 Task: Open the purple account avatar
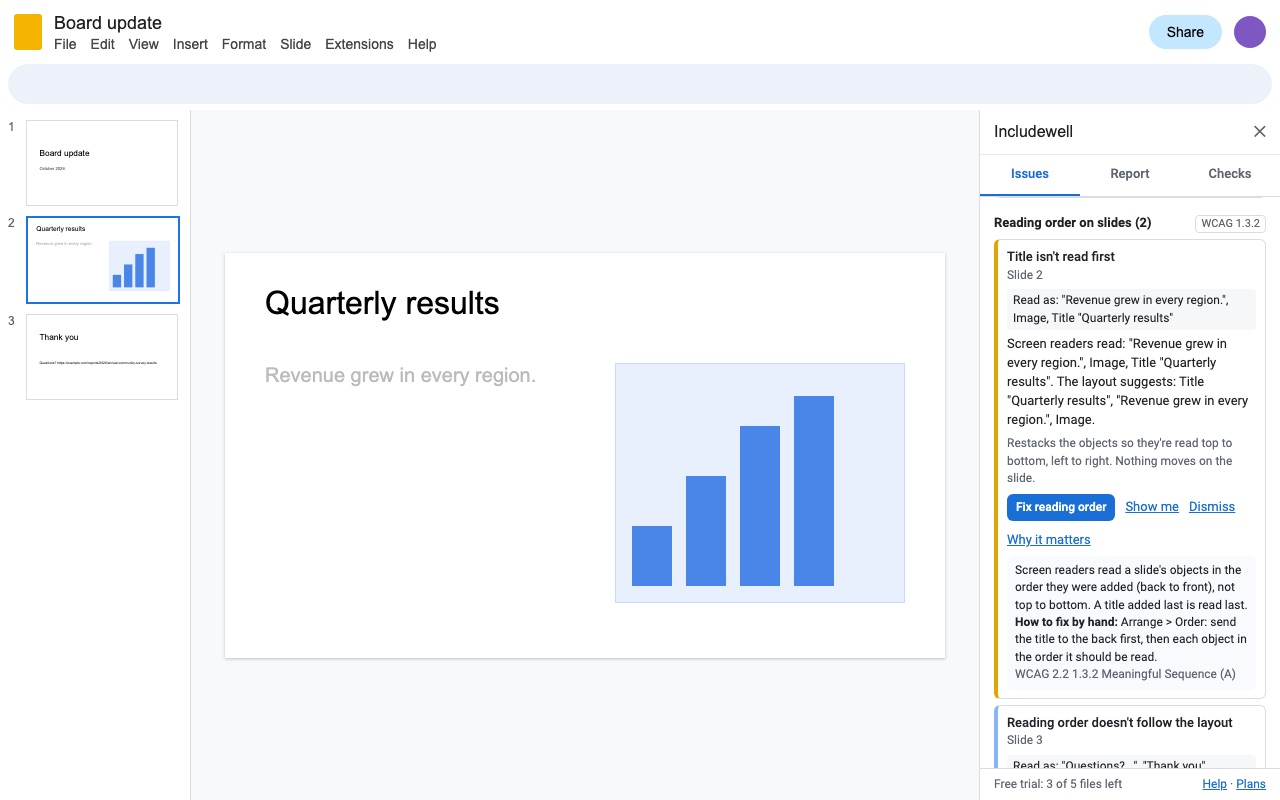click(x=1250, y=32)
